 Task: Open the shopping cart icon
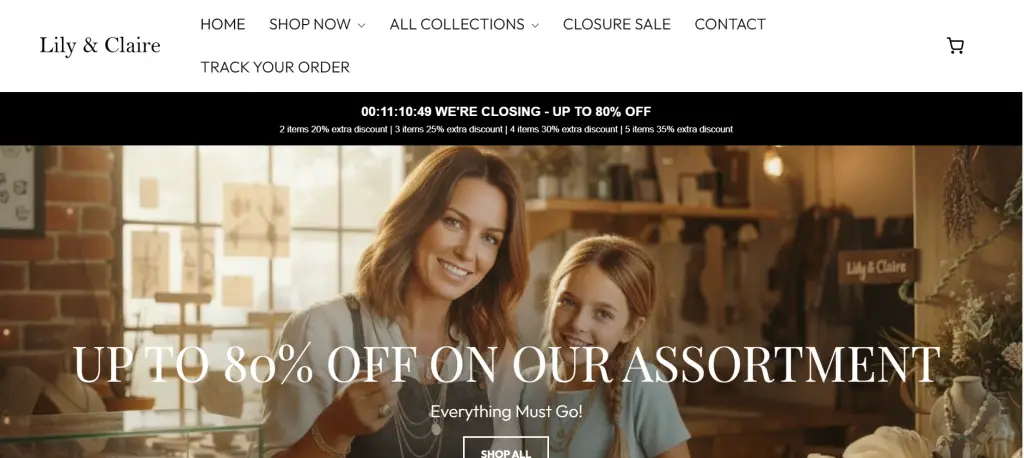955,46
